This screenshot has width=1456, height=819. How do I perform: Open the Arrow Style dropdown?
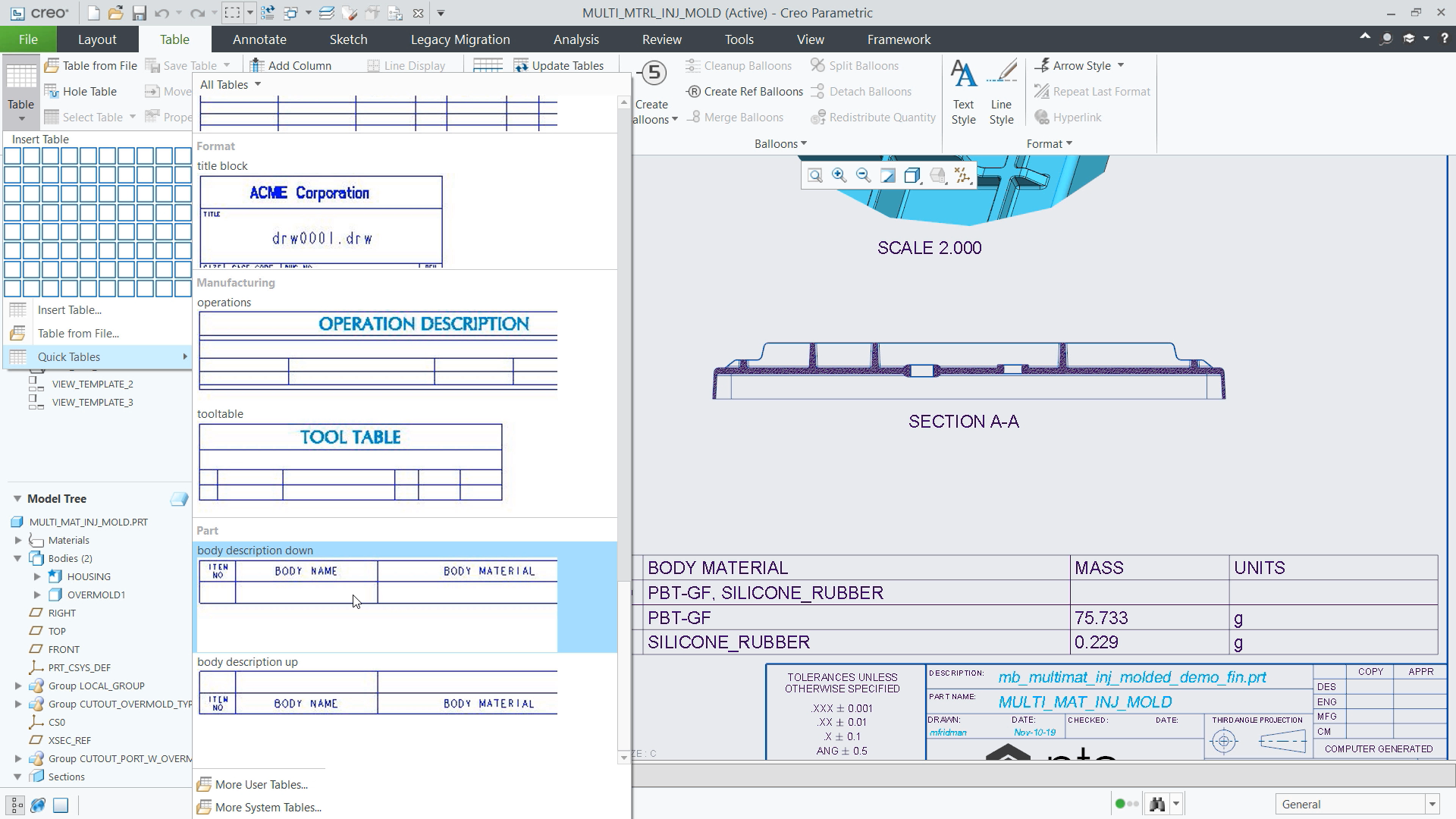[x=1079, y=65]
